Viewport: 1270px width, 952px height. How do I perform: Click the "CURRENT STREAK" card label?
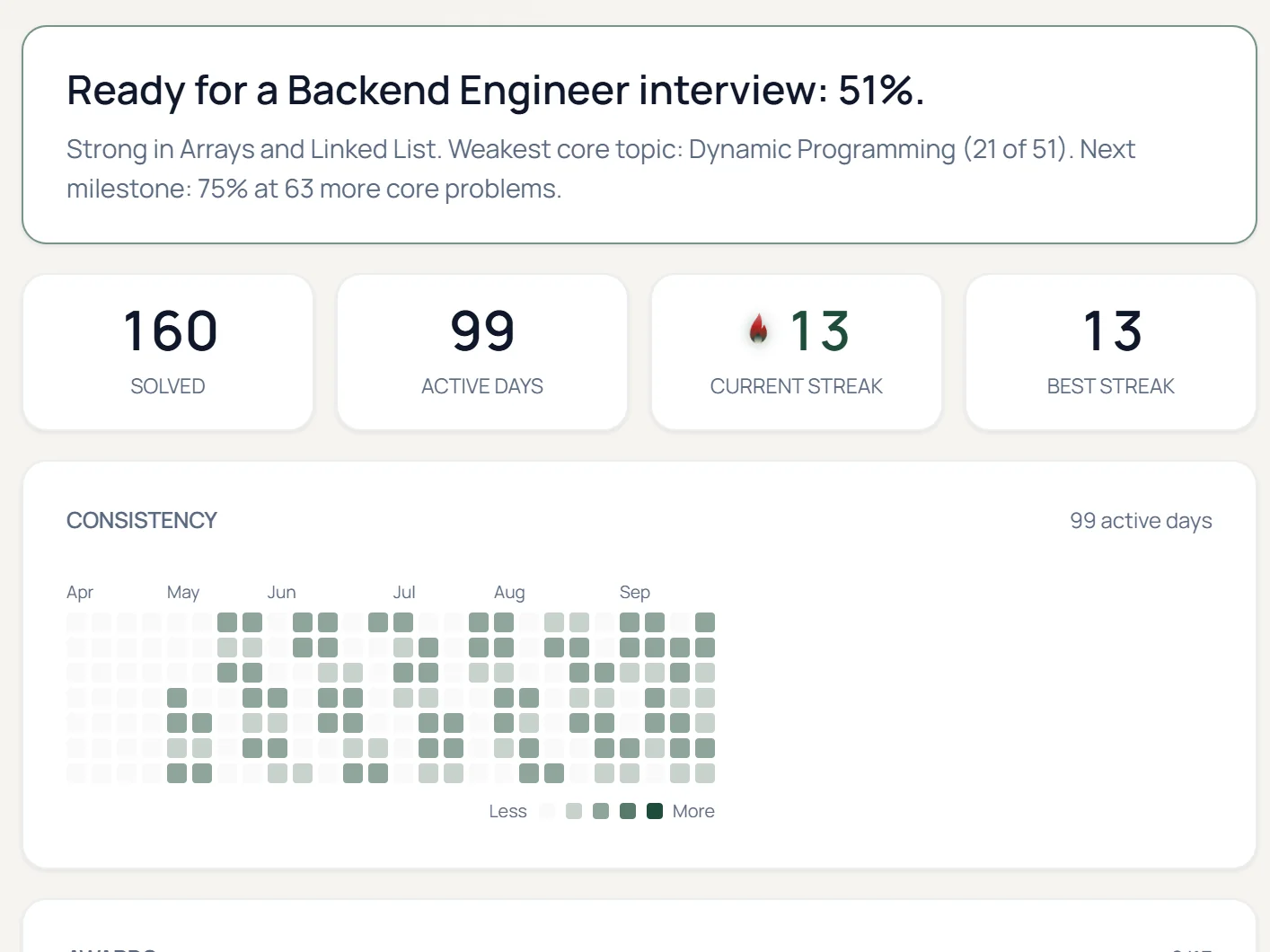point(797,386)
